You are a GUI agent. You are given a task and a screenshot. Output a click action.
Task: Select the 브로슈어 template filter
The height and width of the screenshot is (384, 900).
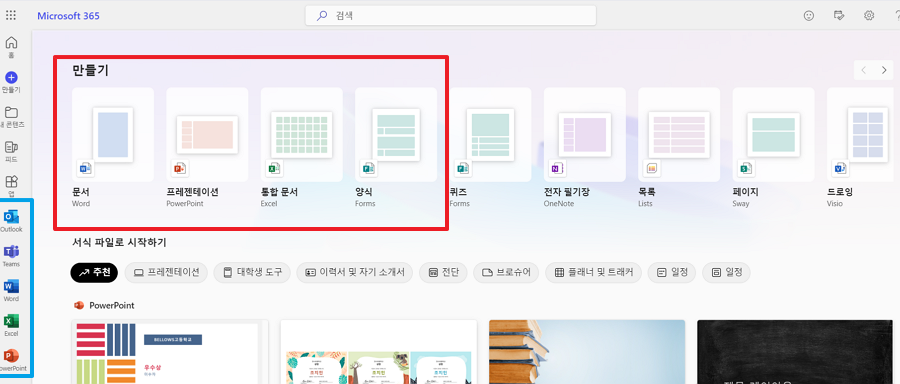[x=506, y=273]
